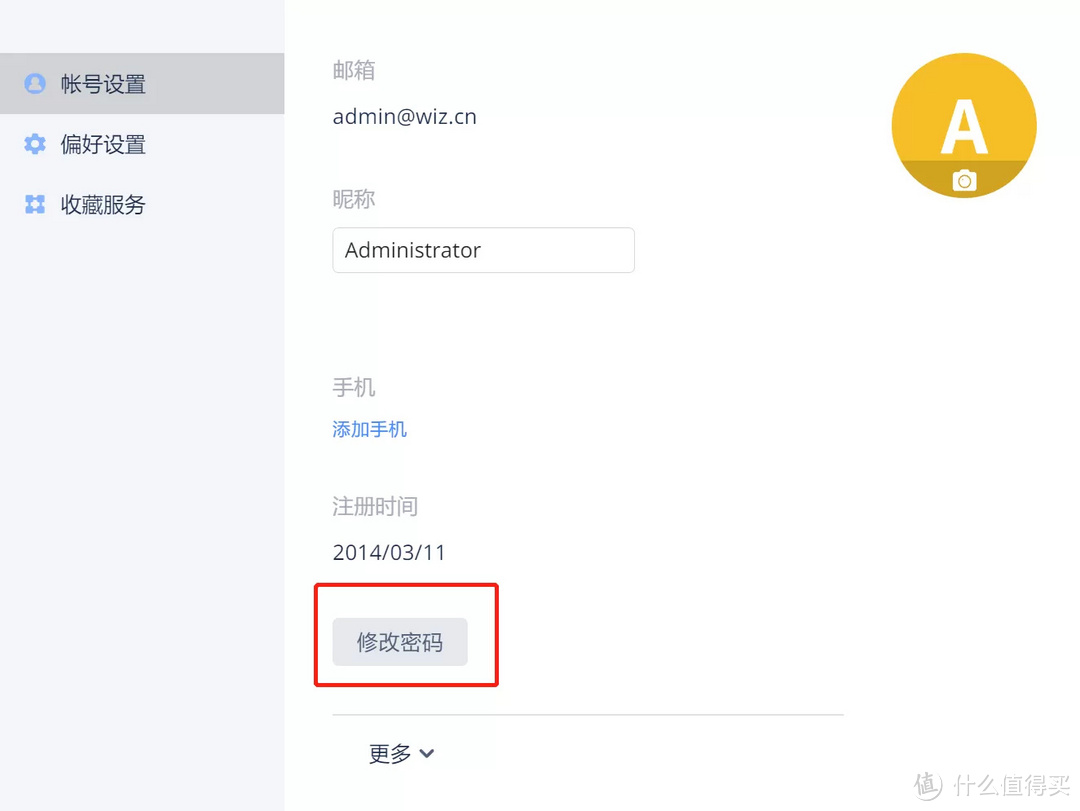Screen dimensions: 1080x811
Task: Click the 邮箱 field label
Action: pos(354,71)
